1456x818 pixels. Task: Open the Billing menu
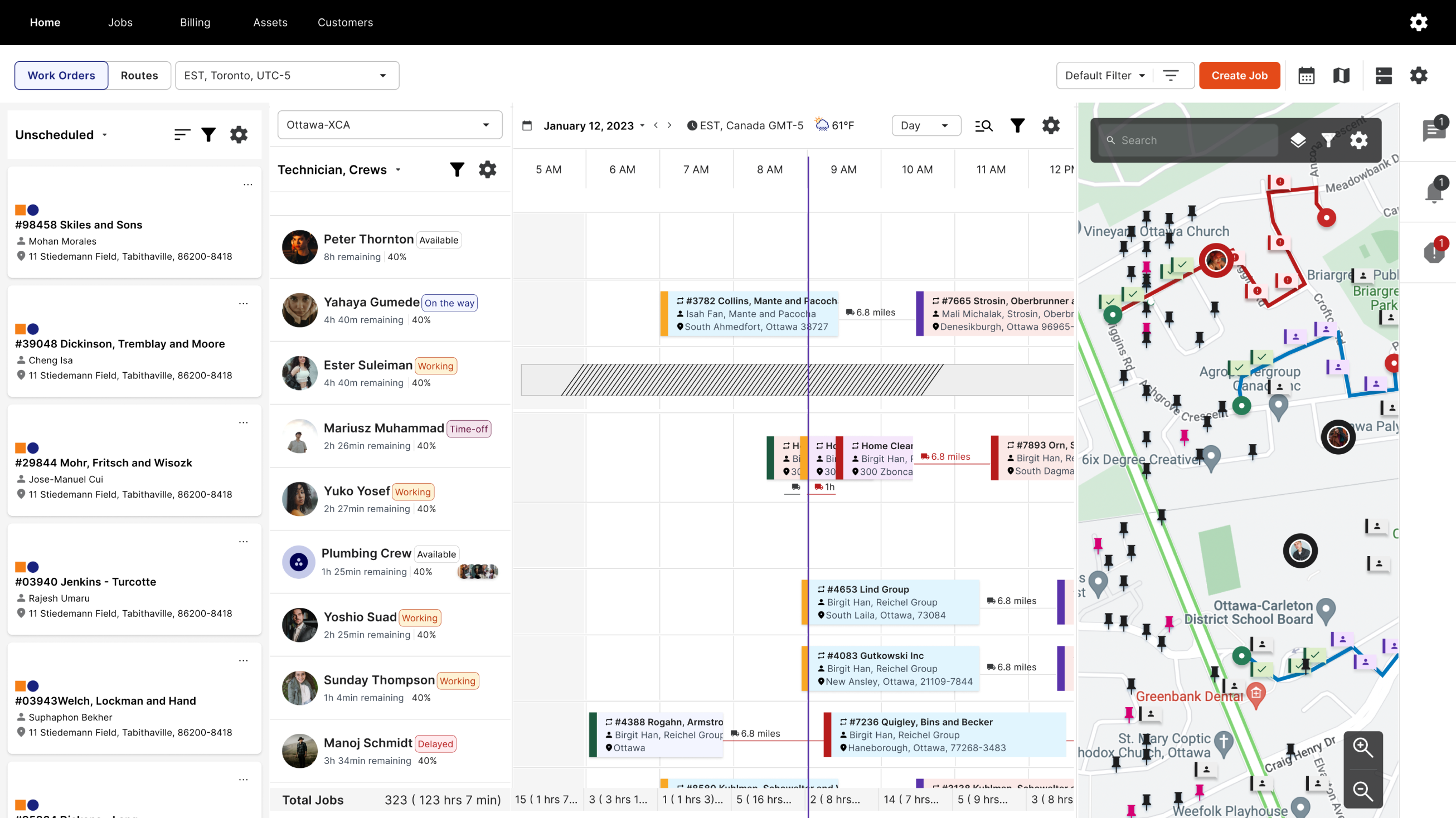195,23
